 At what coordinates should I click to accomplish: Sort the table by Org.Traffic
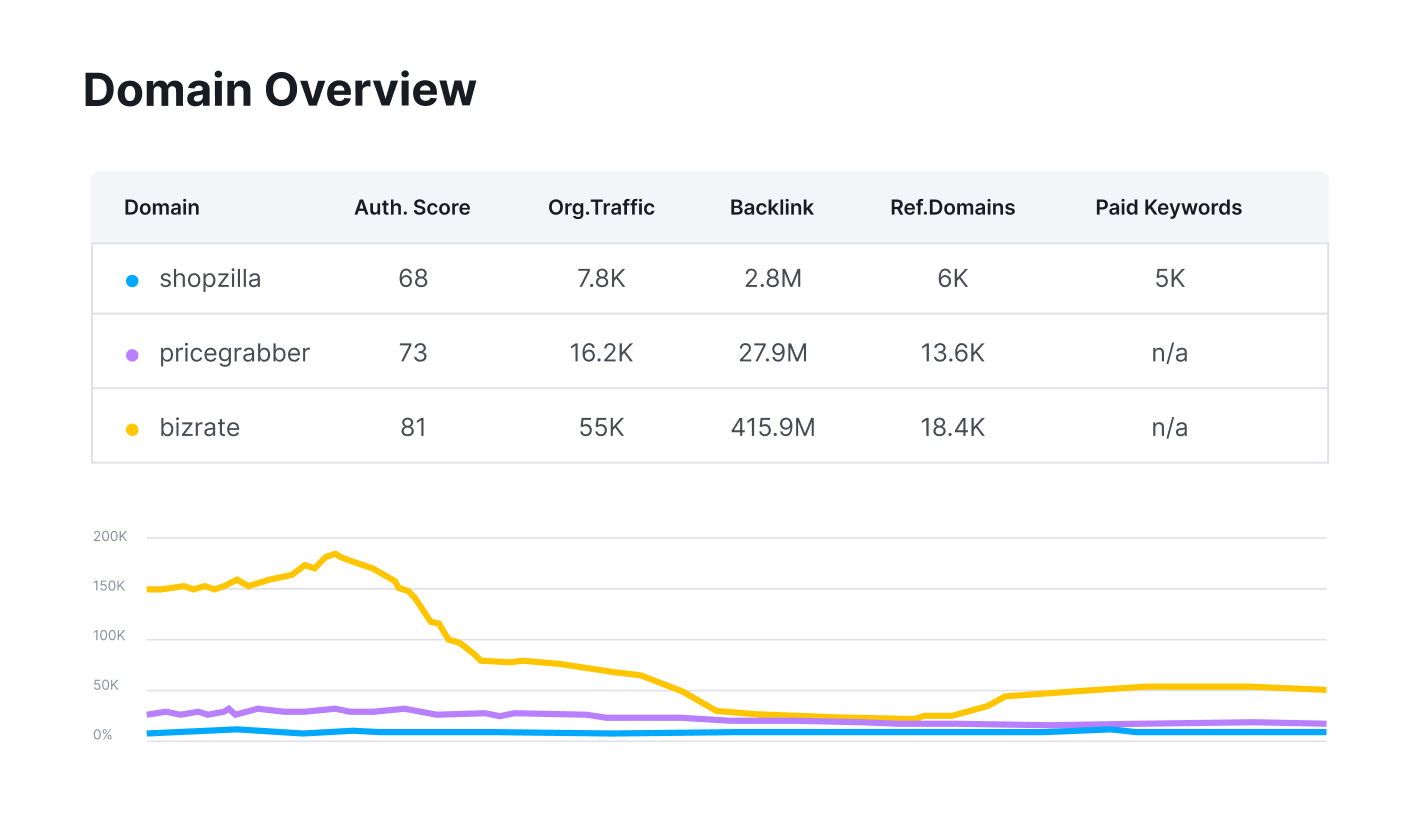[601, 207]
